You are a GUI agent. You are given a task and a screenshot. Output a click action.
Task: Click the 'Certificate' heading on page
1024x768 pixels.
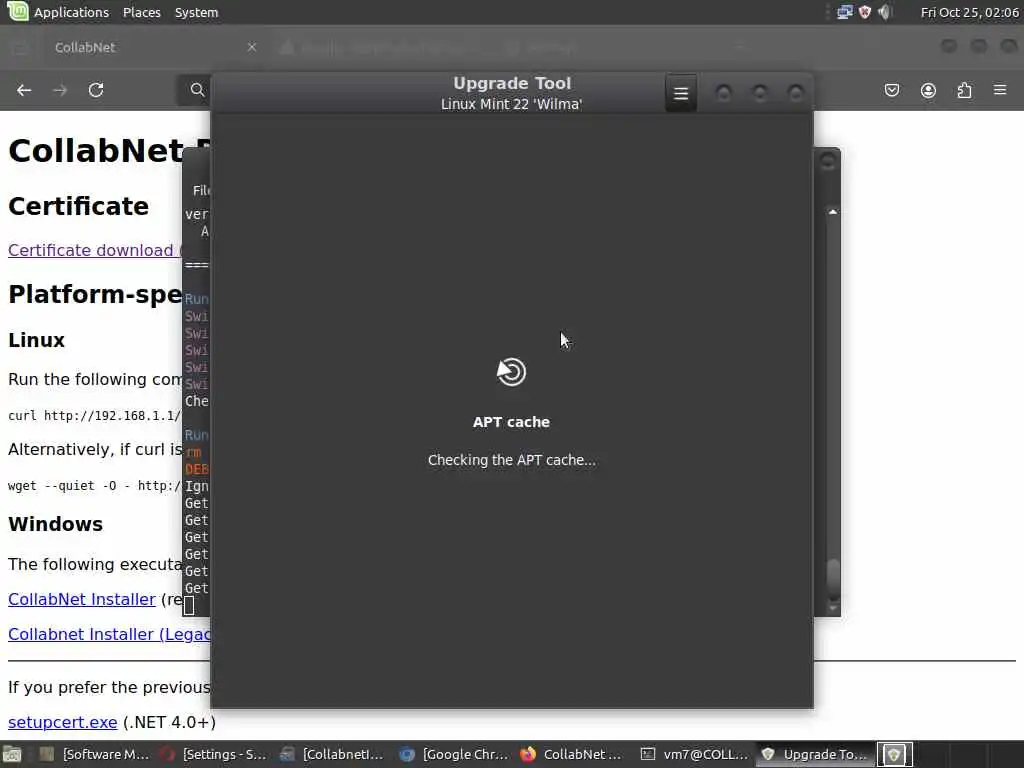point(78,206)
